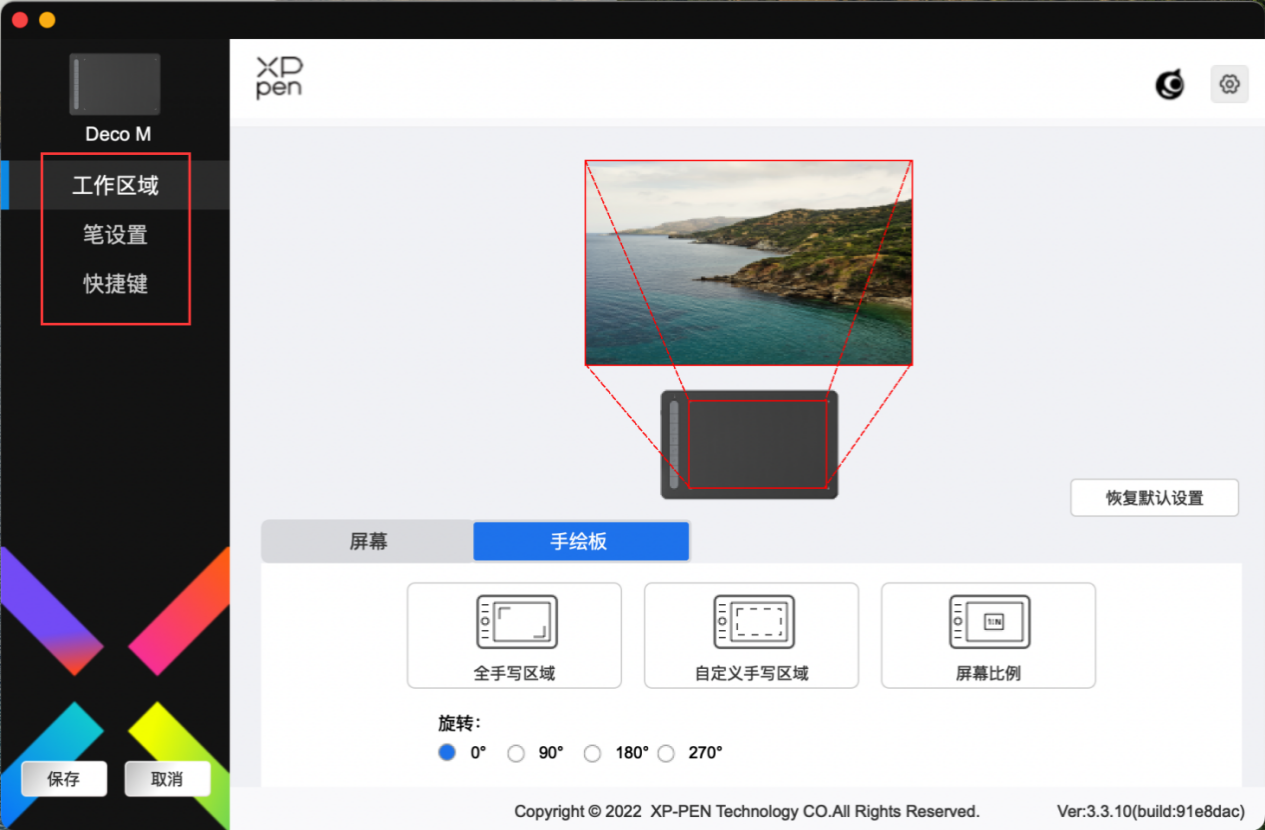Open the 快捷键 section
Viewport: 1265px width, 830px height.
pos(115,284)
